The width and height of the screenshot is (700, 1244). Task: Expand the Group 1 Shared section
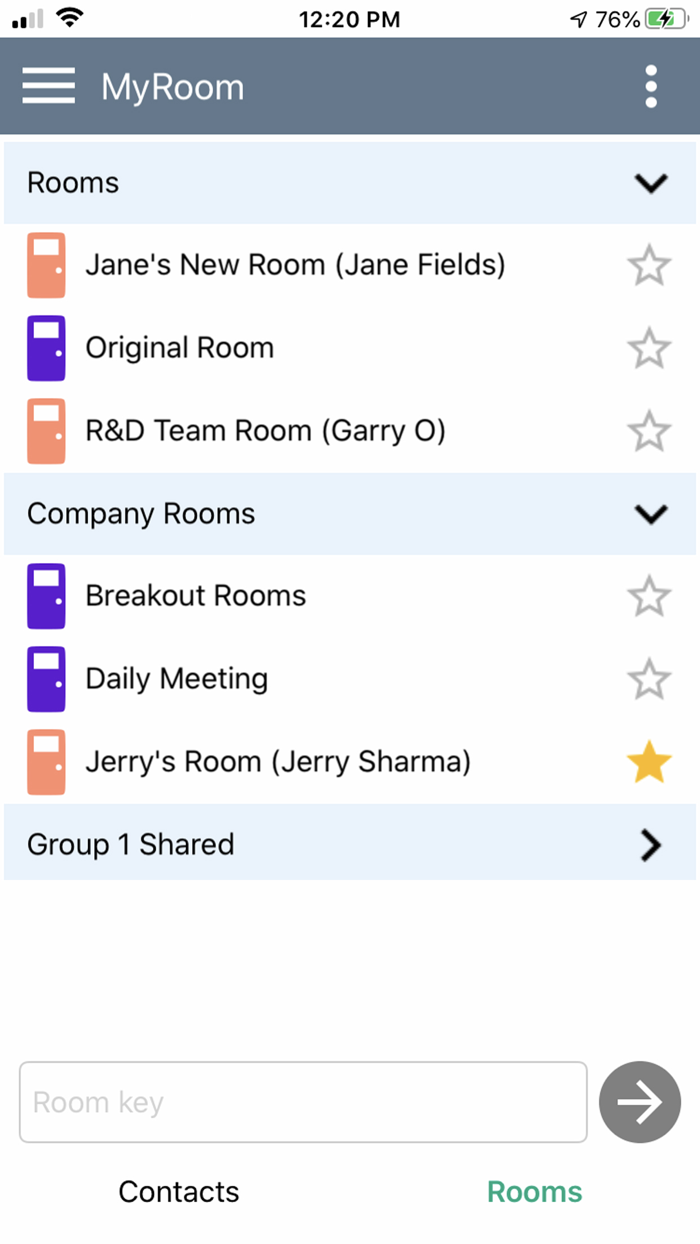(x=651, y=845)
